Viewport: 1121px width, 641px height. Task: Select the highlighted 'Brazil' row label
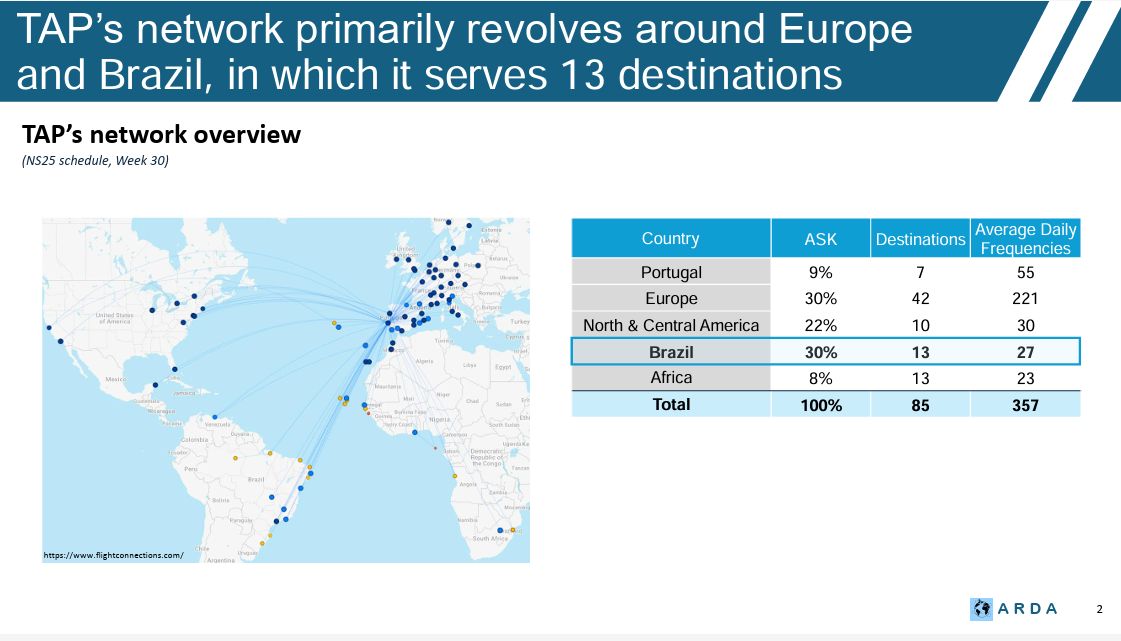(x=671, y=352)
